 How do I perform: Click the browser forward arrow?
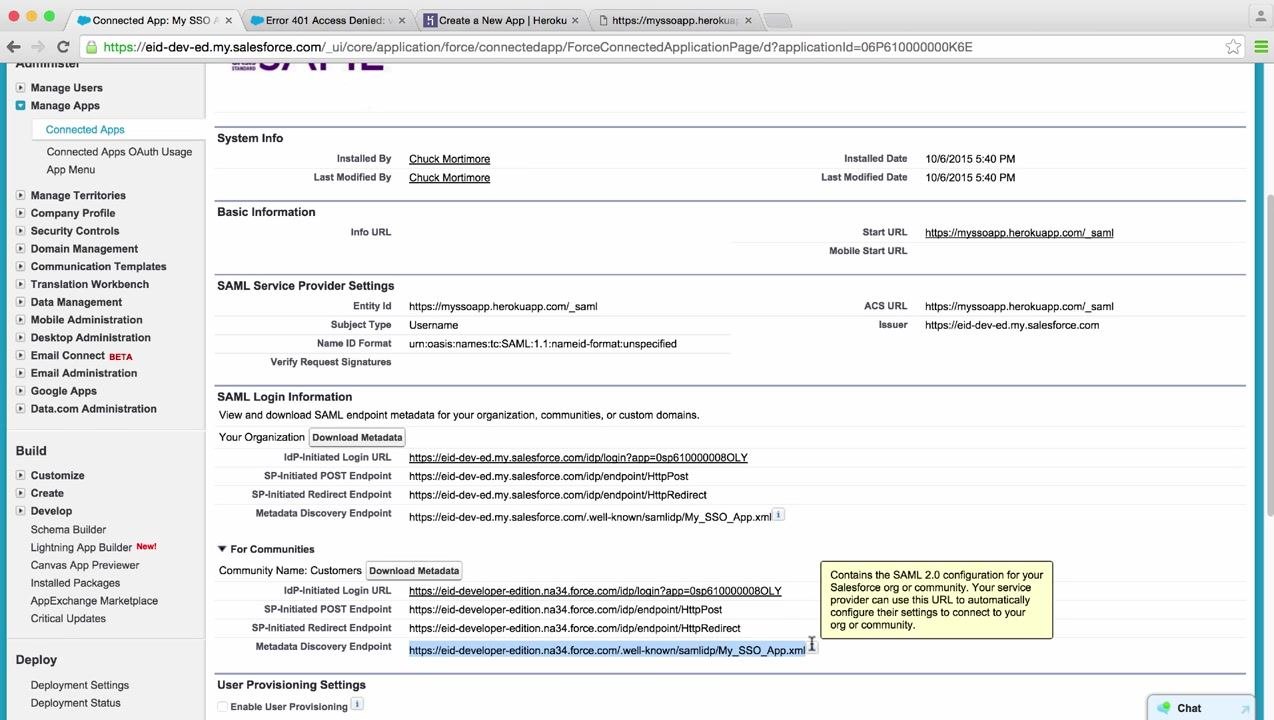pos(38,47)
